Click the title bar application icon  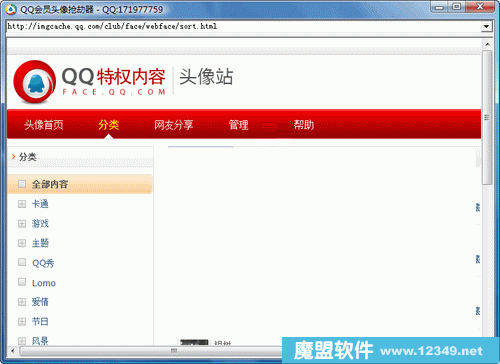tap(11, 9)
